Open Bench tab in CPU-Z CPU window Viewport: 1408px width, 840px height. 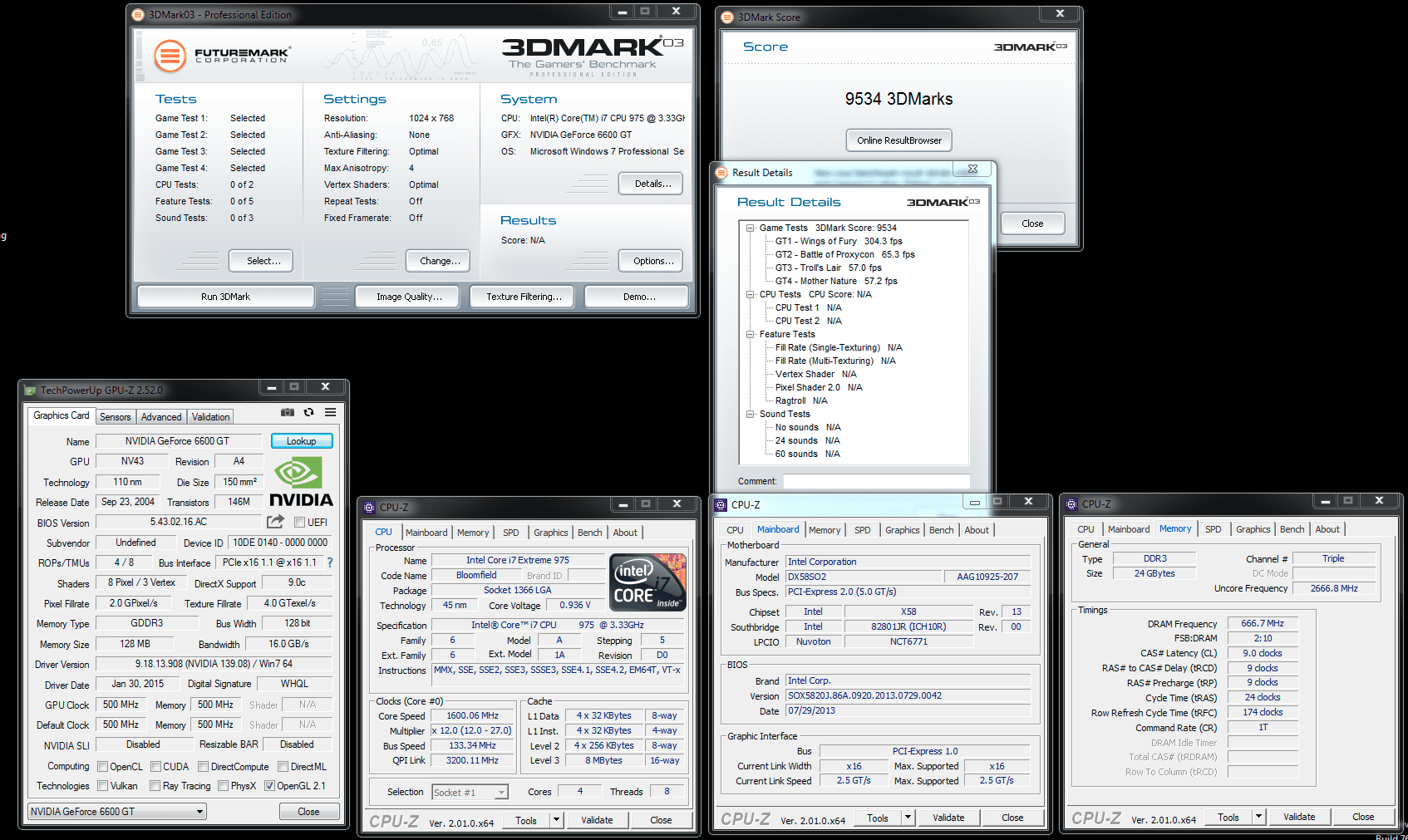589,533
